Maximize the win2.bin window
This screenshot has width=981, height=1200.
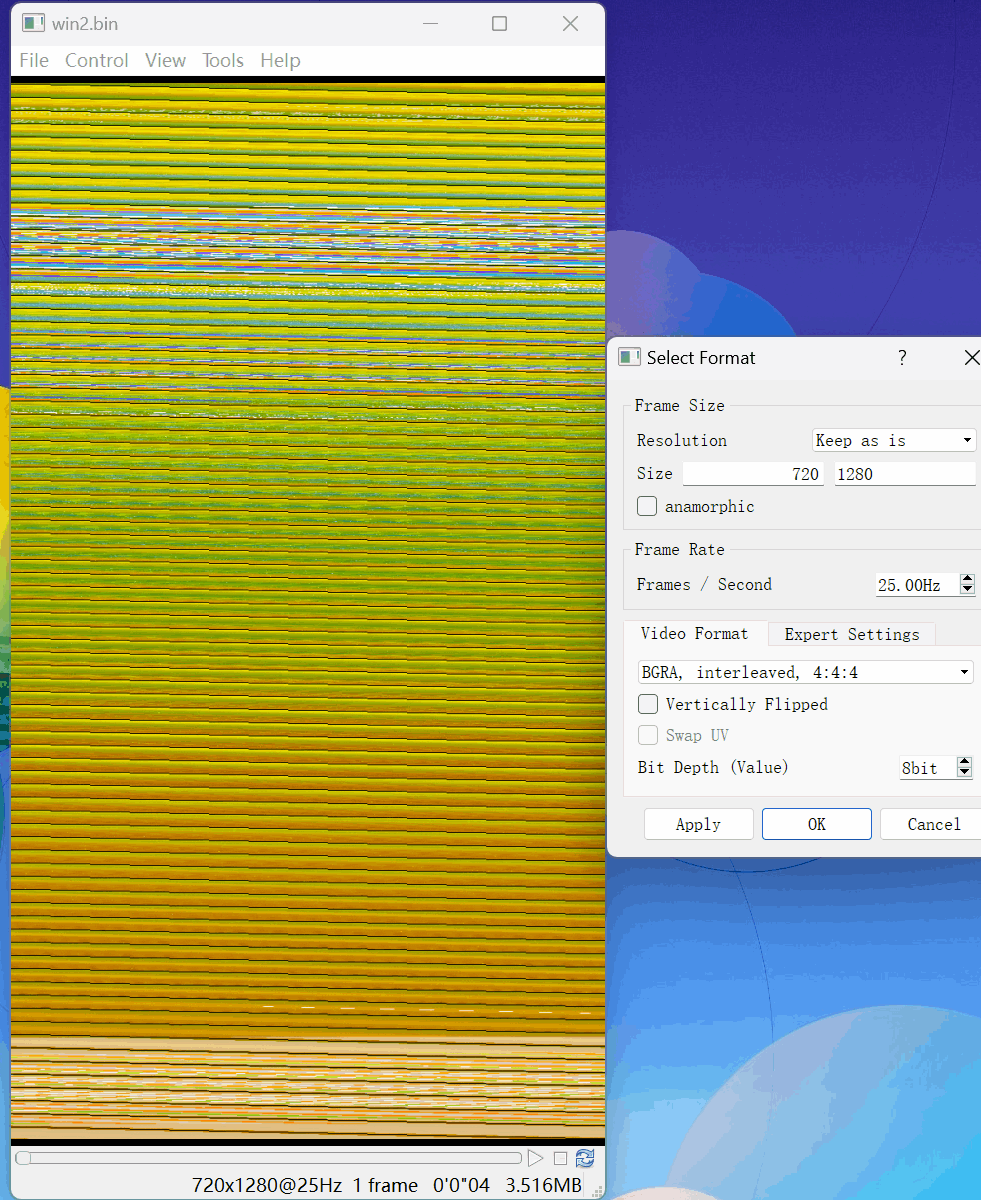pos(499,23)
